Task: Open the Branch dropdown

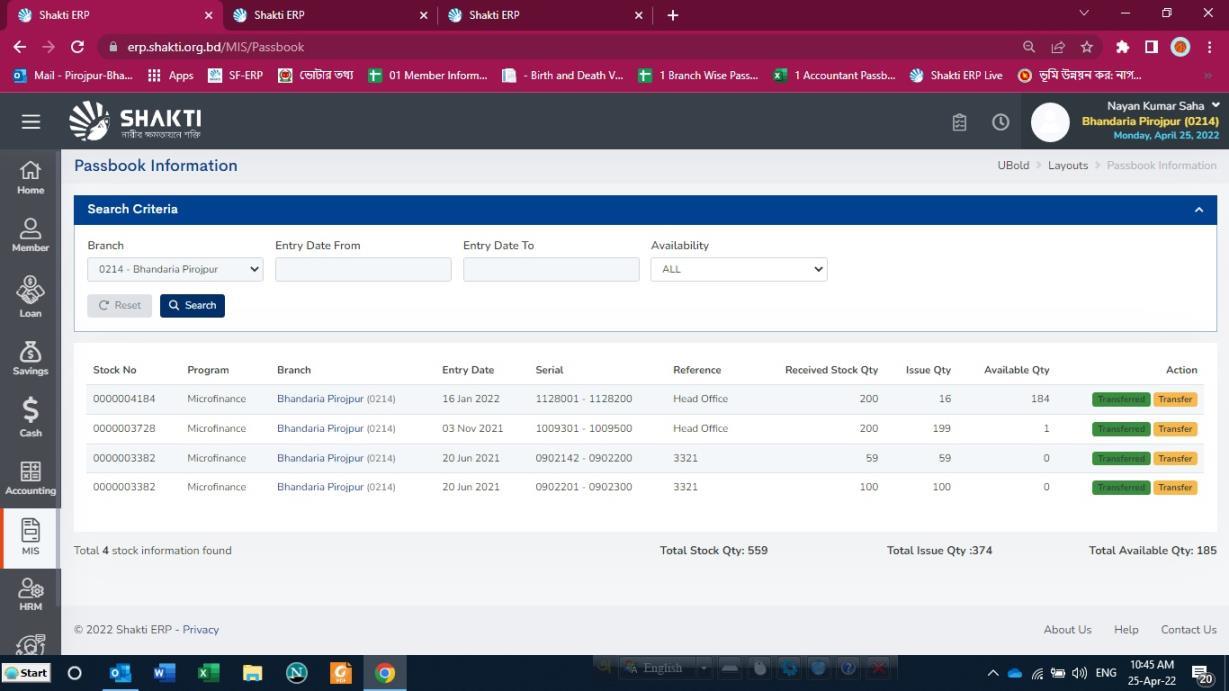Action: coord(175,269)
